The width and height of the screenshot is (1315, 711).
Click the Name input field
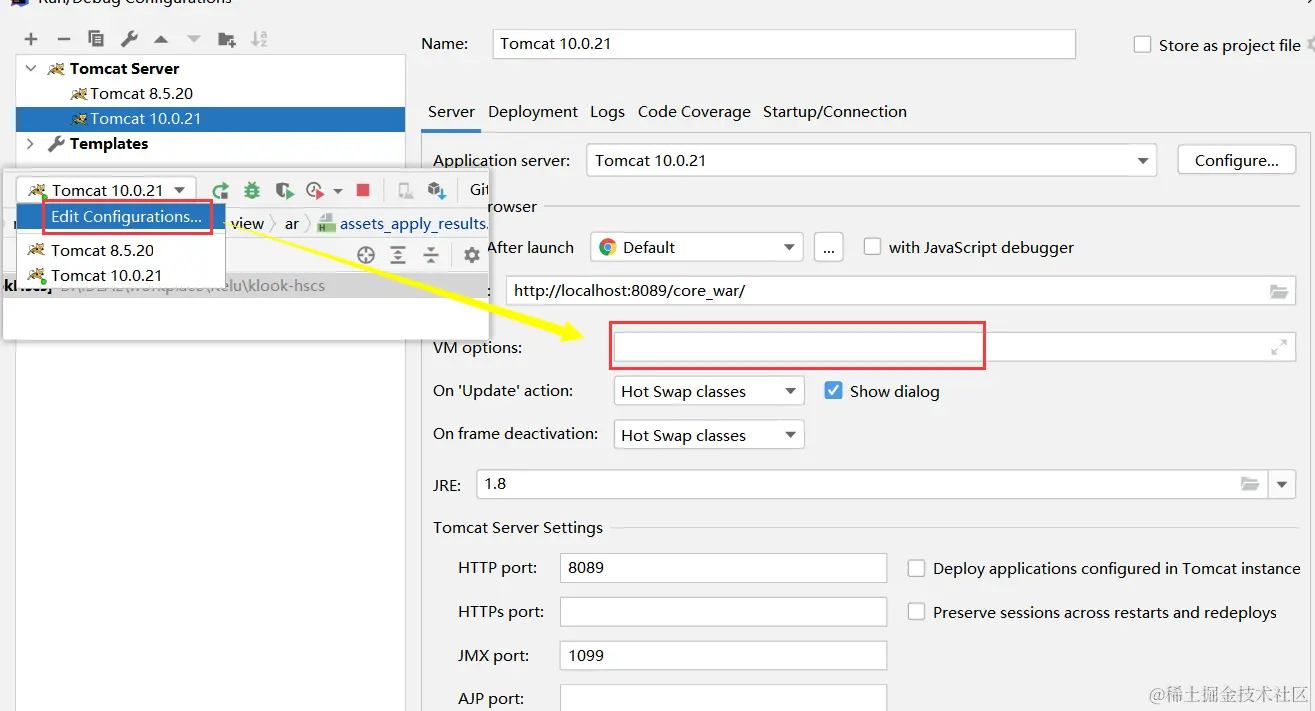click(x=784, y=44)
